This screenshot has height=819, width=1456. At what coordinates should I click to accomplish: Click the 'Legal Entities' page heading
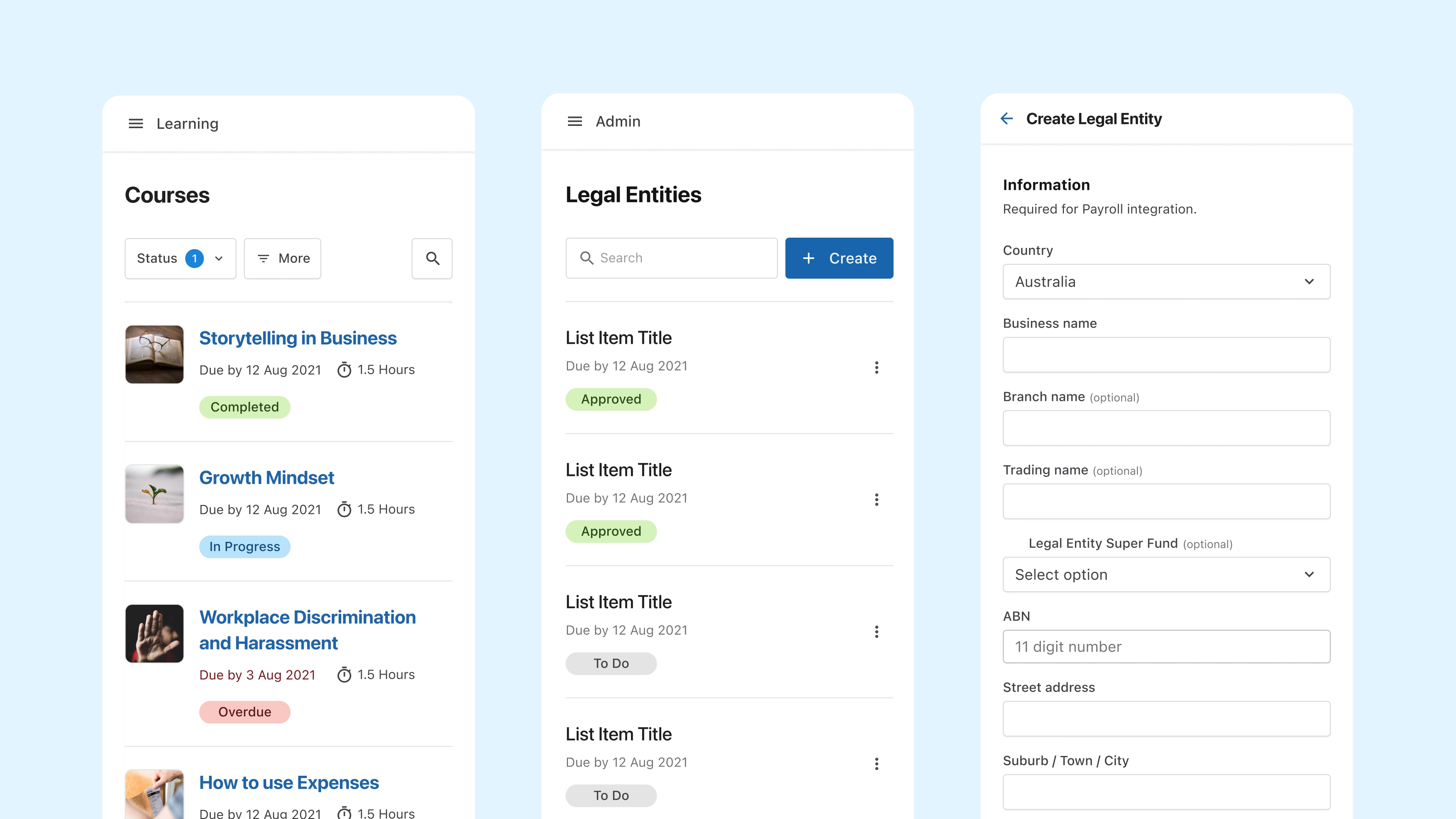[633, 195]
